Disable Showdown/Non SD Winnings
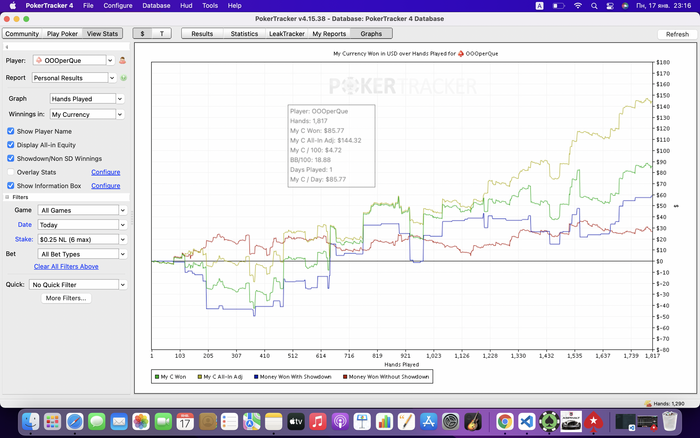700x438 pixels. 11,158
